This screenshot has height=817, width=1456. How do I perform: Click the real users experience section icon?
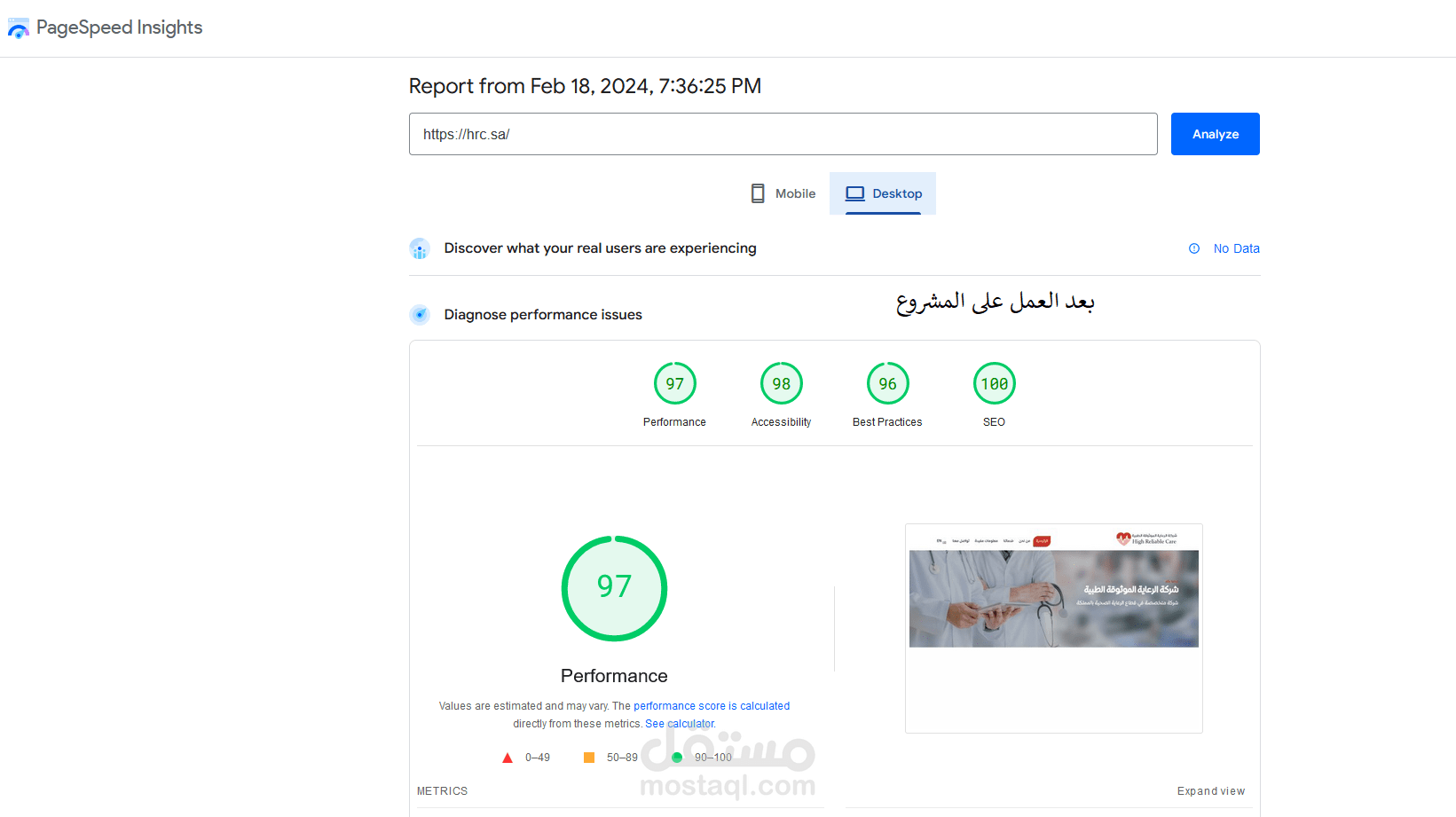(420, 248)
